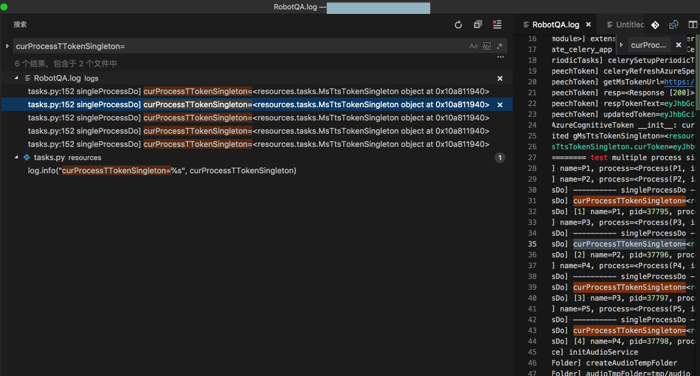This screenshot has height=376, width=700.
Task: Clear search results icon
Action: click(497, 25)
